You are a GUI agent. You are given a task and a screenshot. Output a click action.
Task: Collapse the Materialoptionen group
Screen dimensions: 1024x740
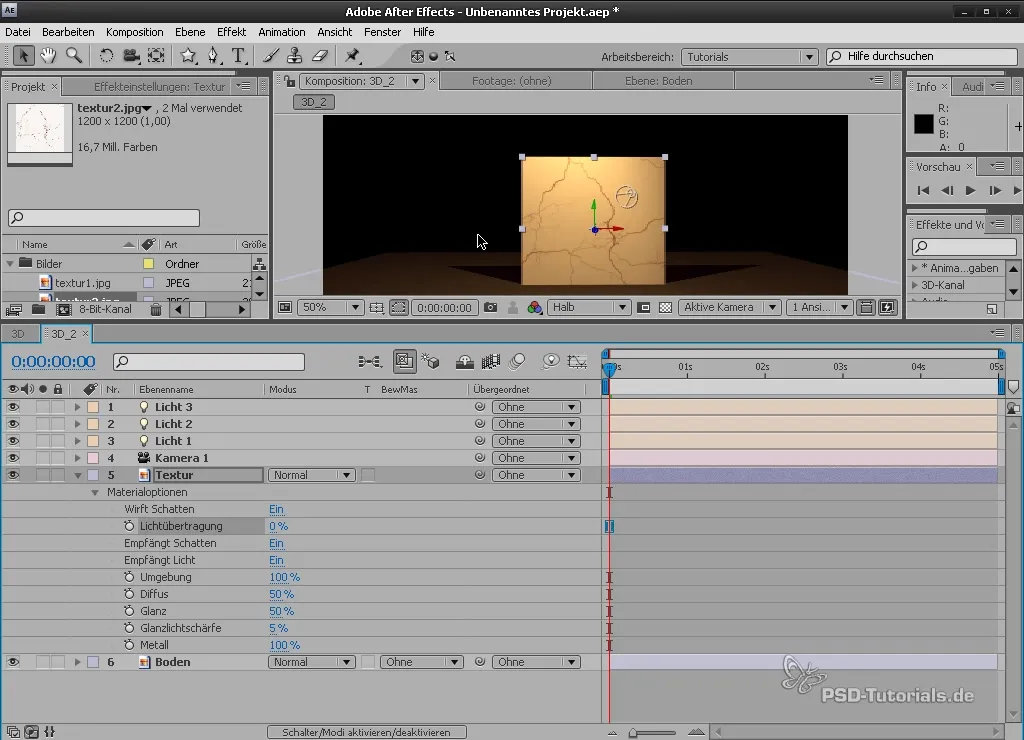coord(95,492)
